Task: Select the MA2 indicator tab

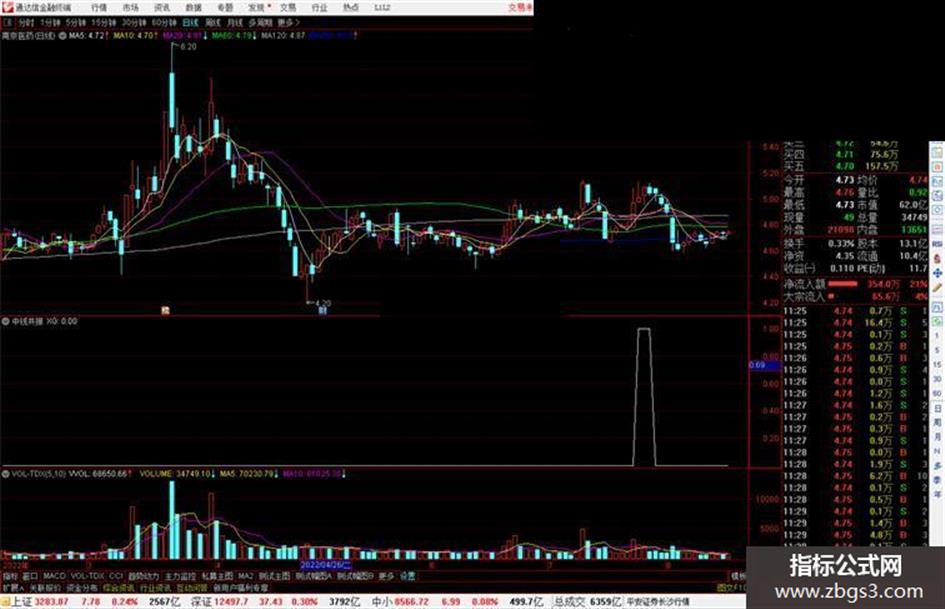Action: (245, 576)
